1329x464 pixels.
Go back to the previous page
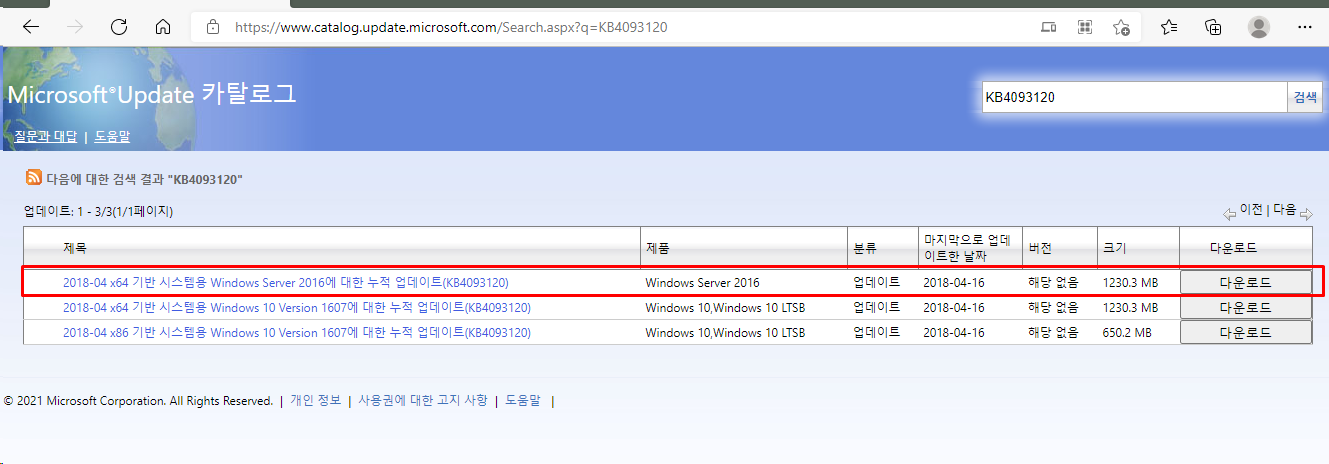click(30, 27)
